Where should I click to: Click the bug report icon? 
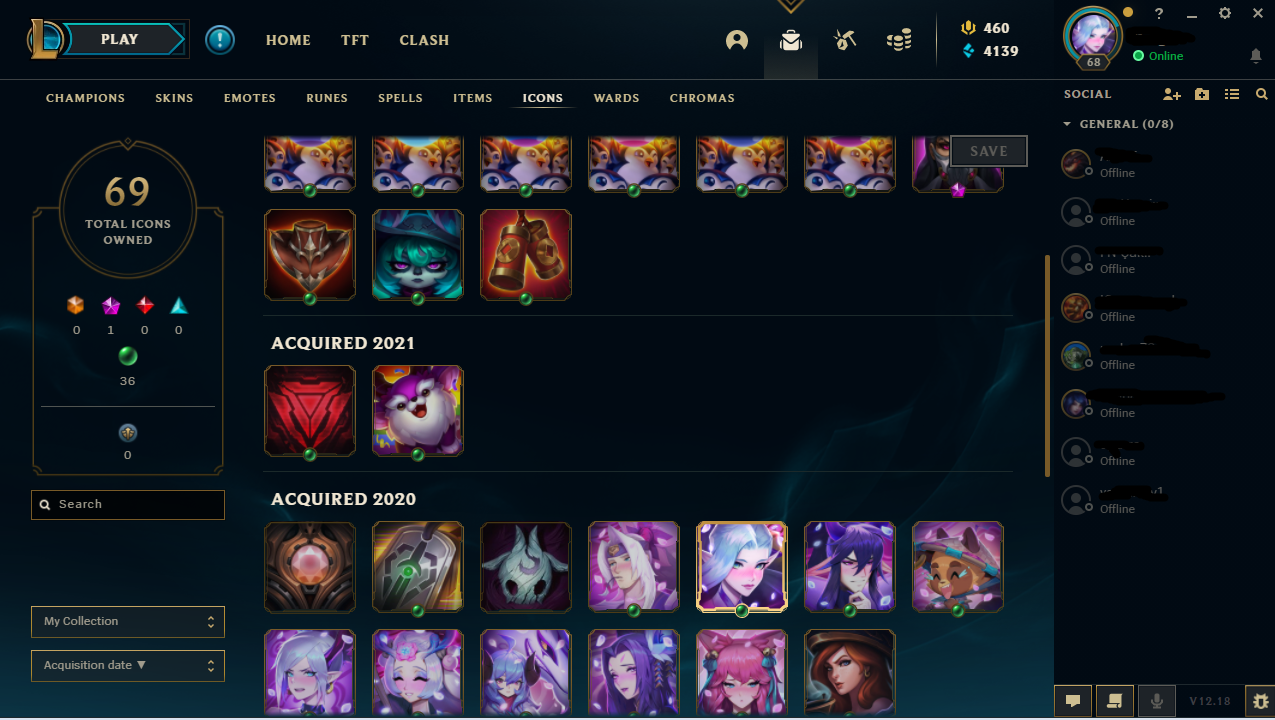coord(1259,701)
